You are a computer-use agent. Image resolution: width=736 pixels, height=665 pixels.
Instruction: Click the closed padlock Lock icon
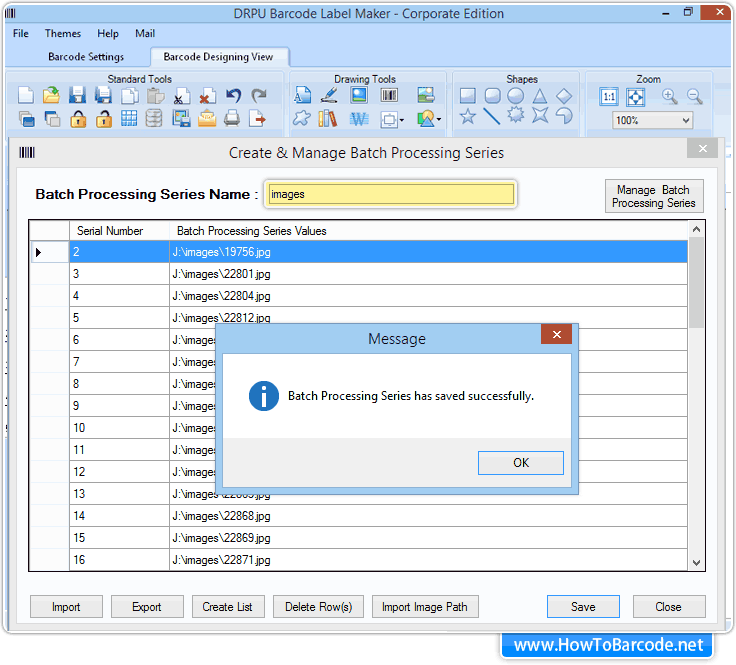pyautogui.click(x=78, y=119)
